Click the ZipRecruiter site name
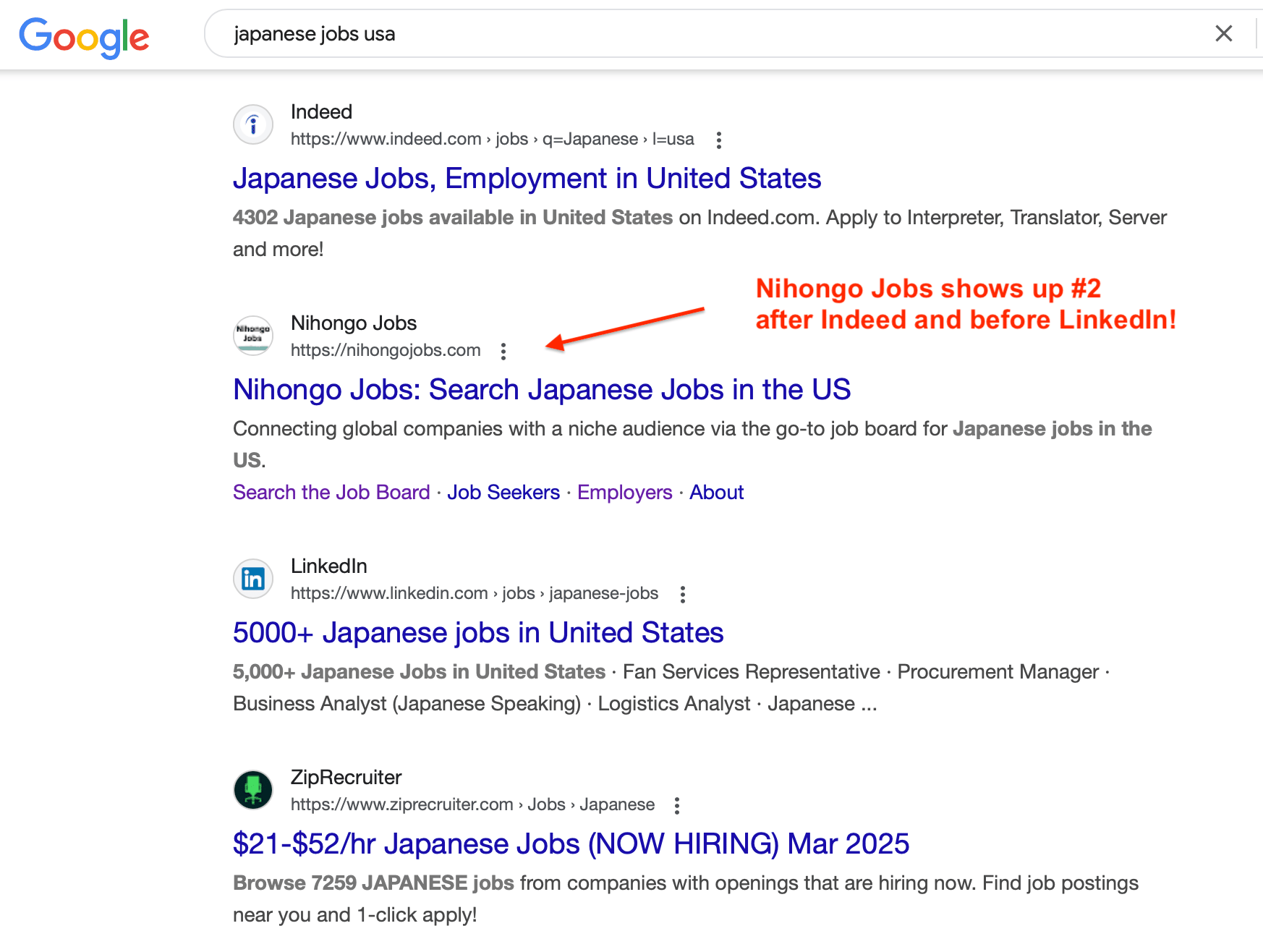The image size is (1263, 952). (346, 777)
